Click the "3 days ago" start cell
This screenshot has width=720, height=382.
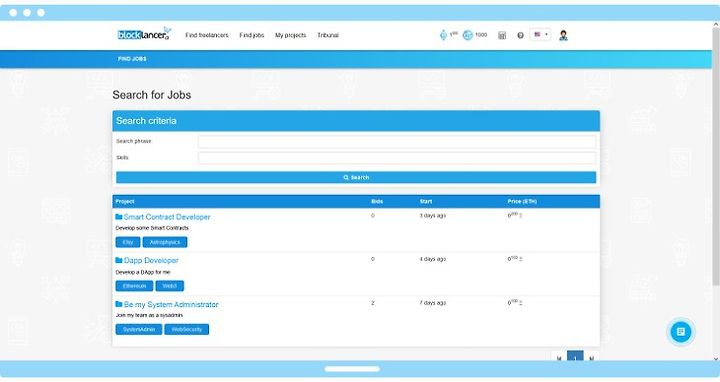coord(433,216)
